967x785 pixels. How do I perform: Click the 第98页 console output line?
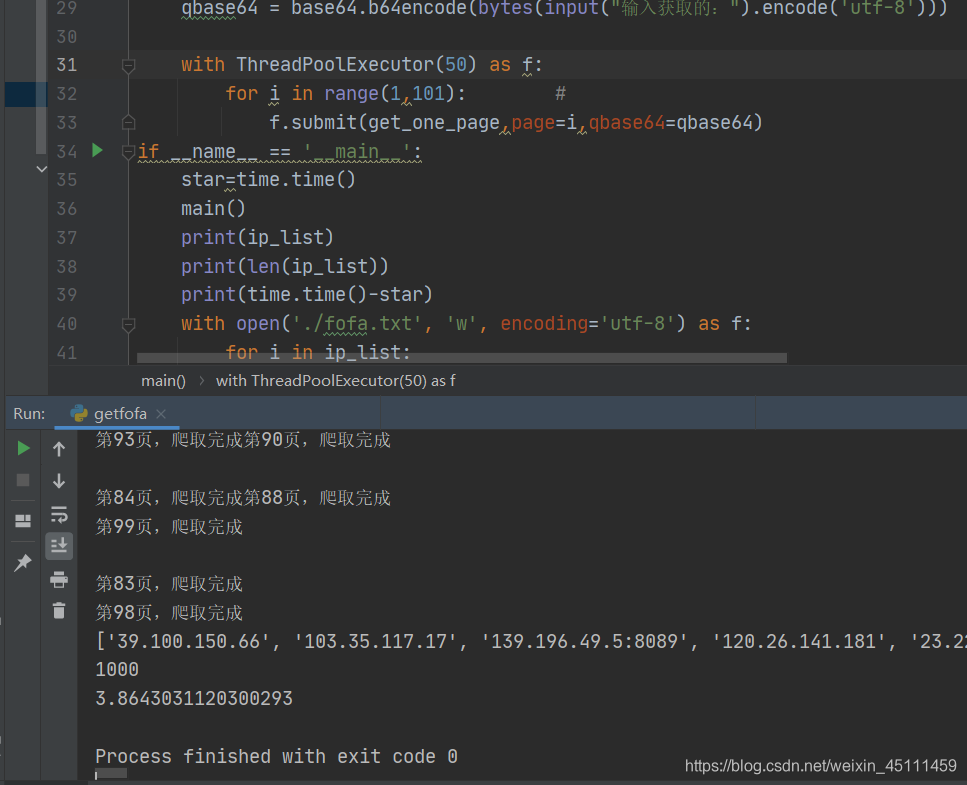(169, 613)
